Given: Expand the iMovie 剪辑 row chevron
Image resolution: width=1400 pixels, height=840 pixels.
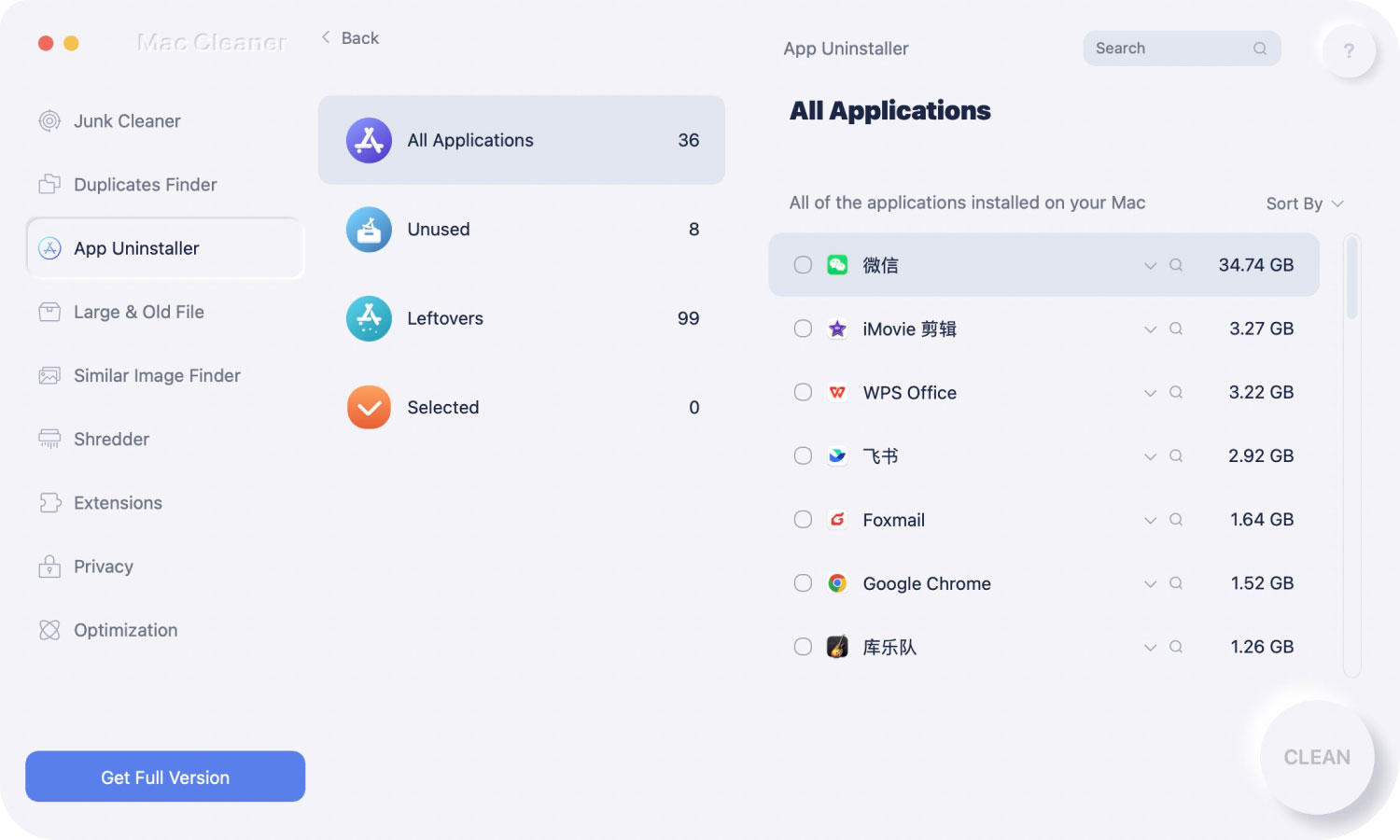Looking at the screenshot, I should [1150, 329].
